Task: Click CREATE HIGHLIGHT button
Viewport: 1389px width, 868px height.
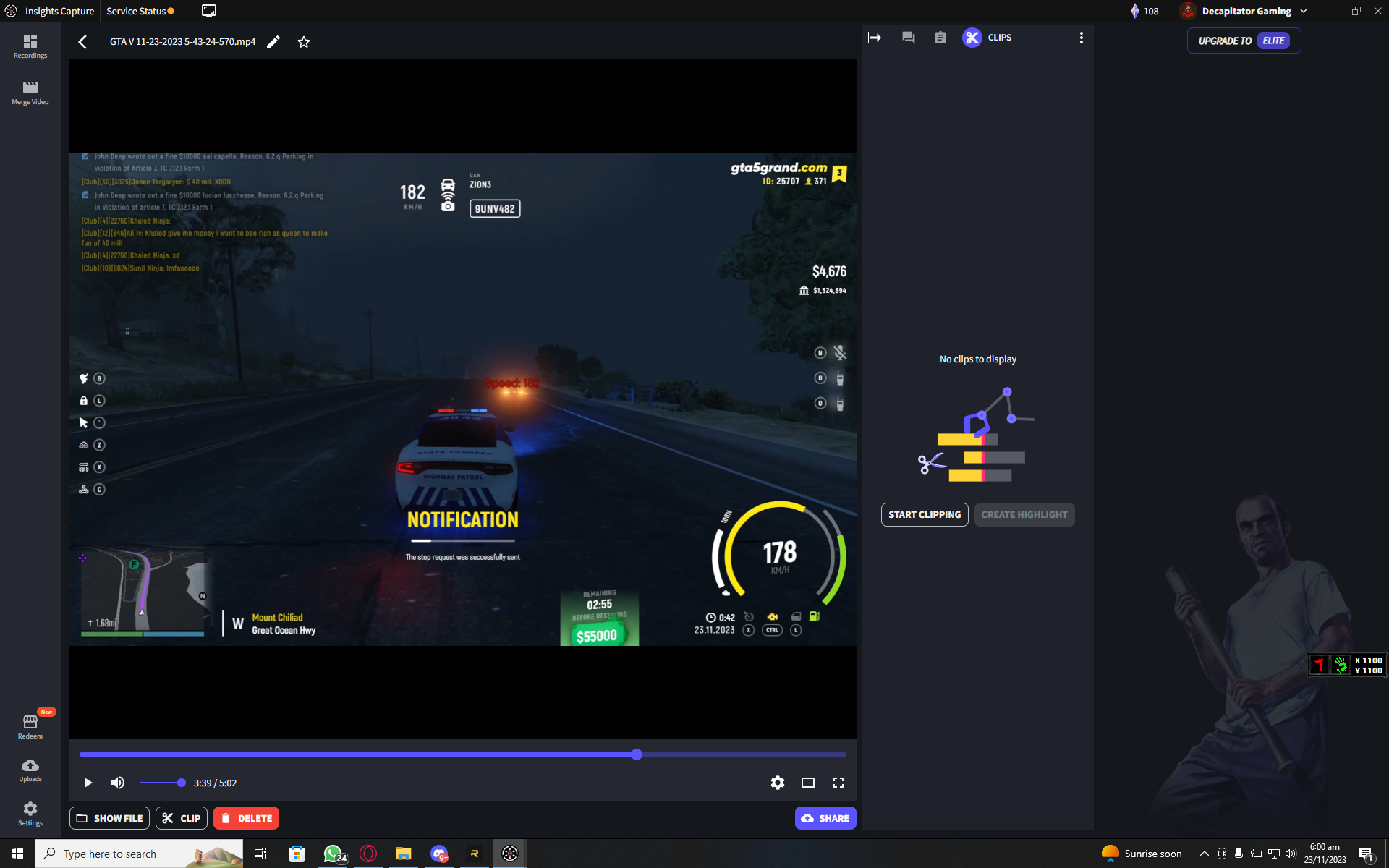Action: (x=1024, y=514)
